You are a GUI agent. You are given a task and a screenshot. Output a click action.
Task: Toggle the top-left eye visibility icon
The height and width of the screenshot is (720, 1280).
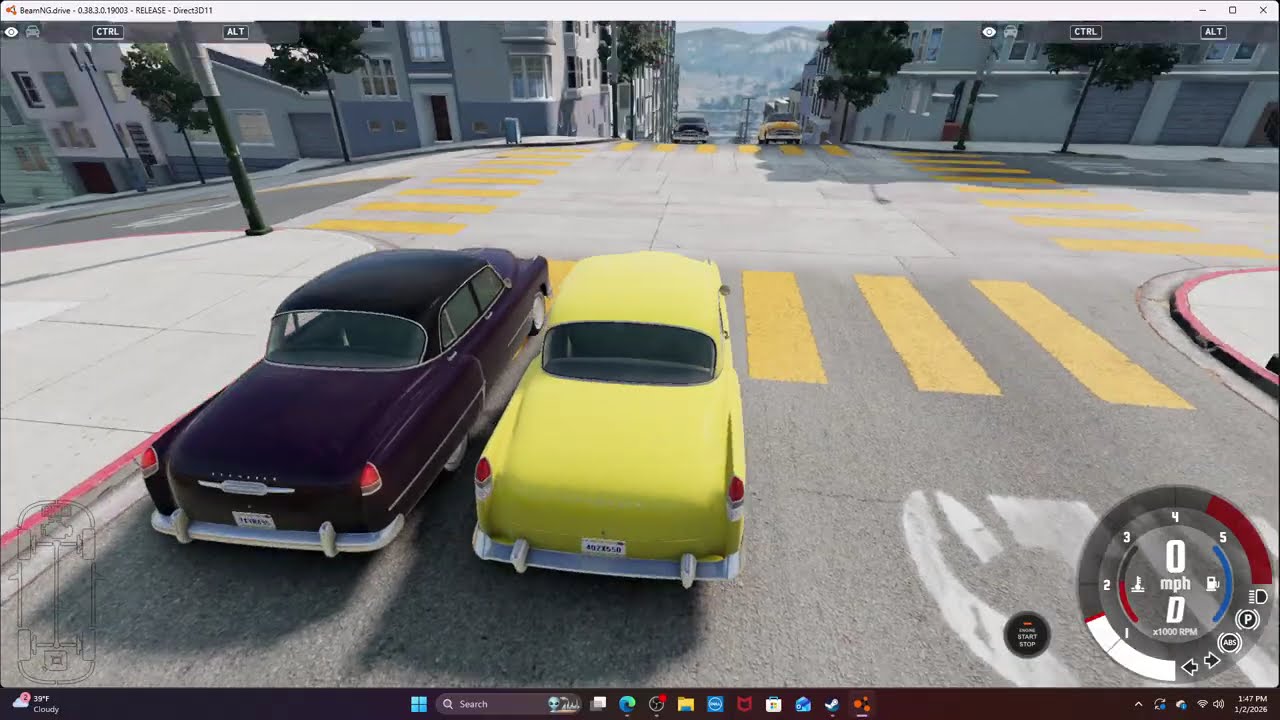click(x=11, y=32)
